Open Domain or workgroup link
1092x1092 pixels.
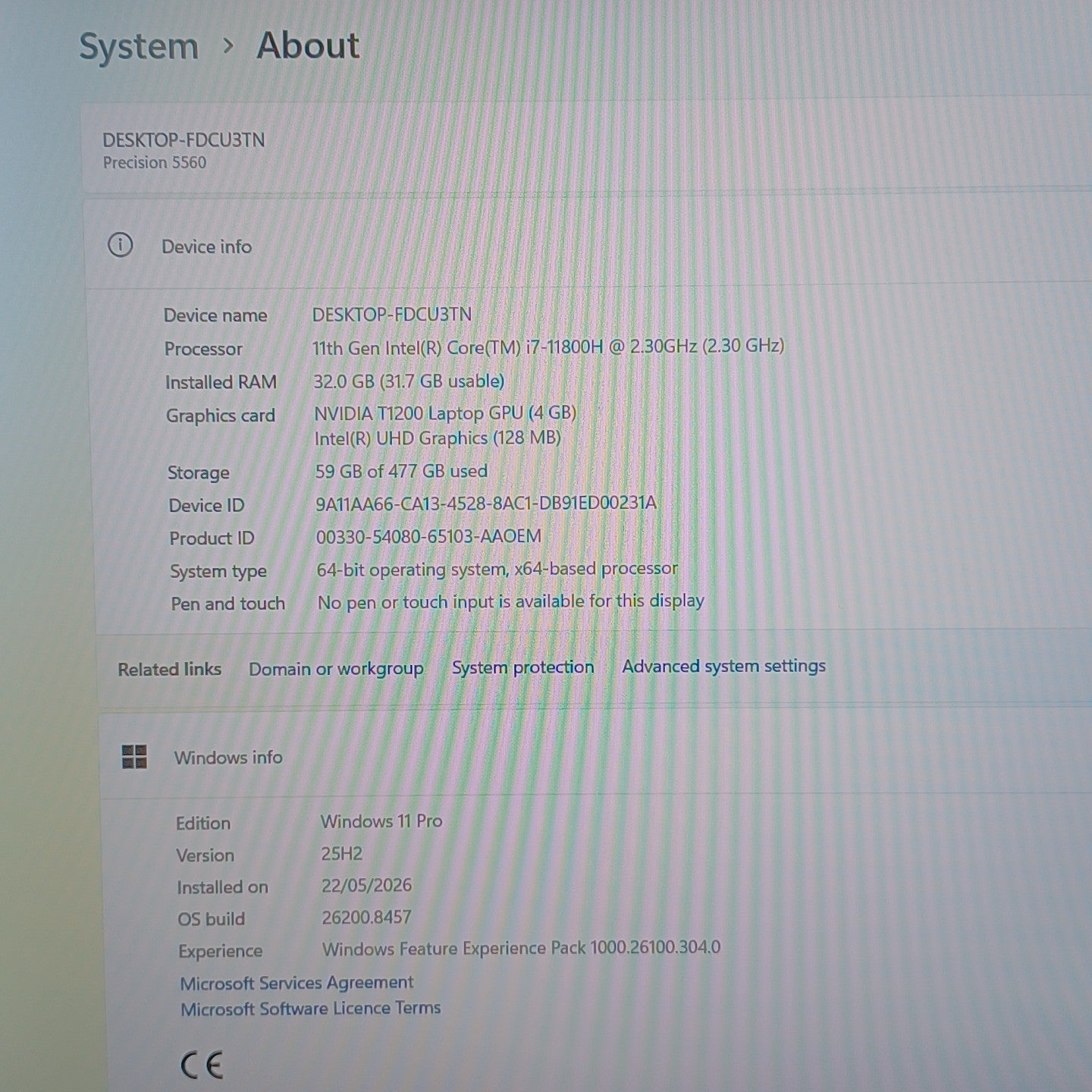336,669
